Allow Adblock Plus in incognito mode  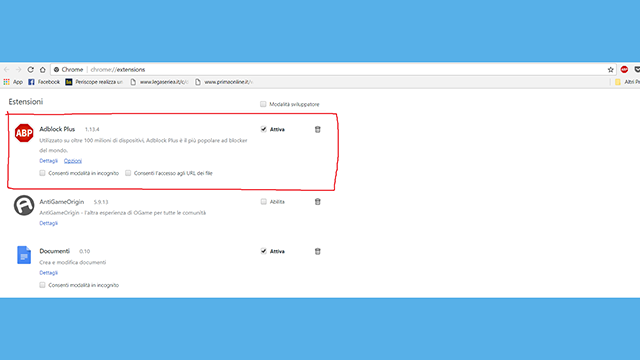42,173
